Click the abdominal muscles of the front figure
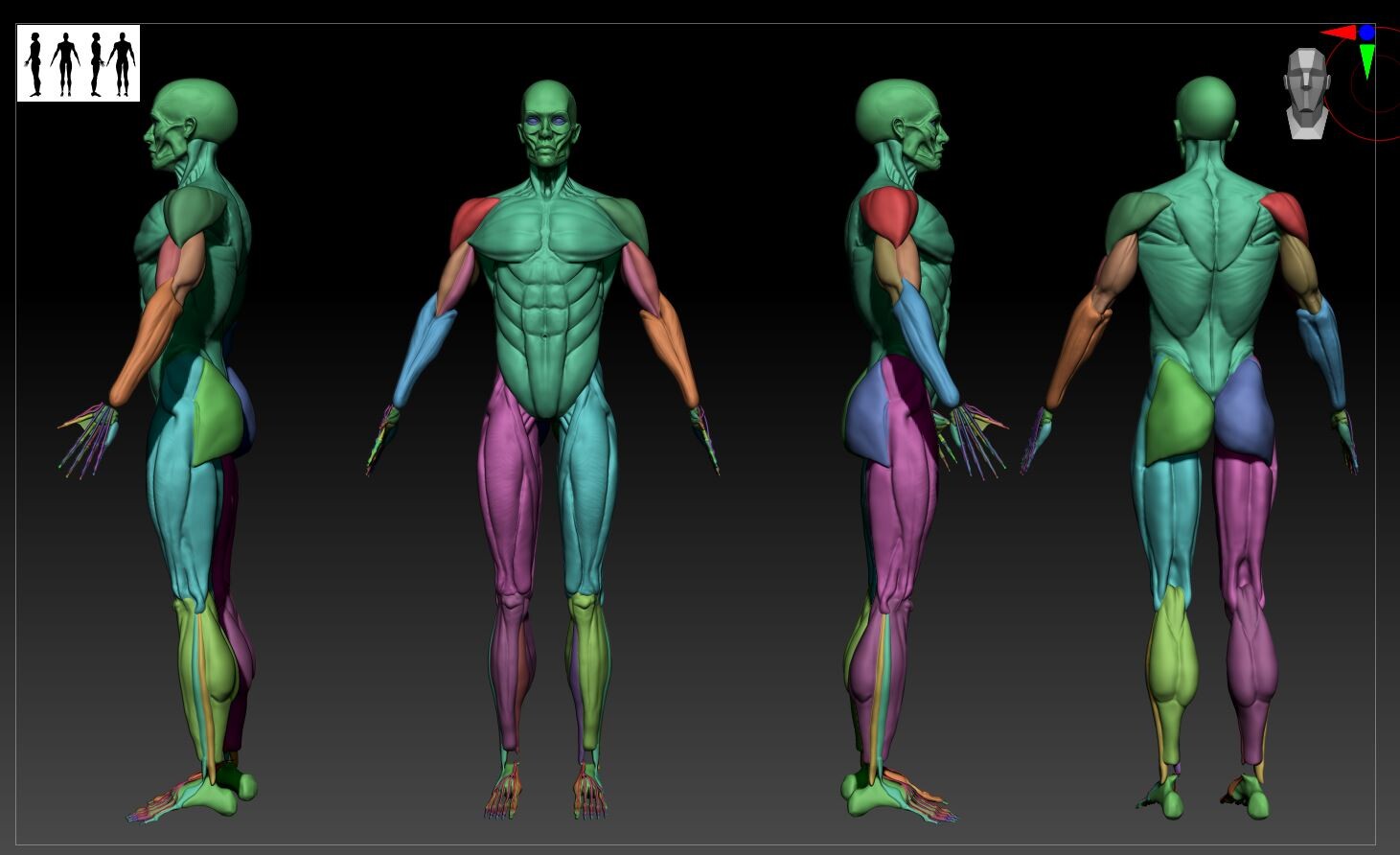Viewport: 1400px width, 855px height. (548, 316)
